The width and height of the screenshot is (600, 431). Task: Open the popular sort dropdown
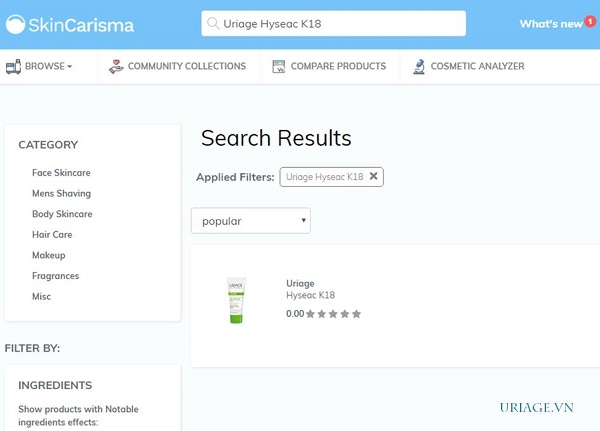pyautogui.click(x=250, y=220)
